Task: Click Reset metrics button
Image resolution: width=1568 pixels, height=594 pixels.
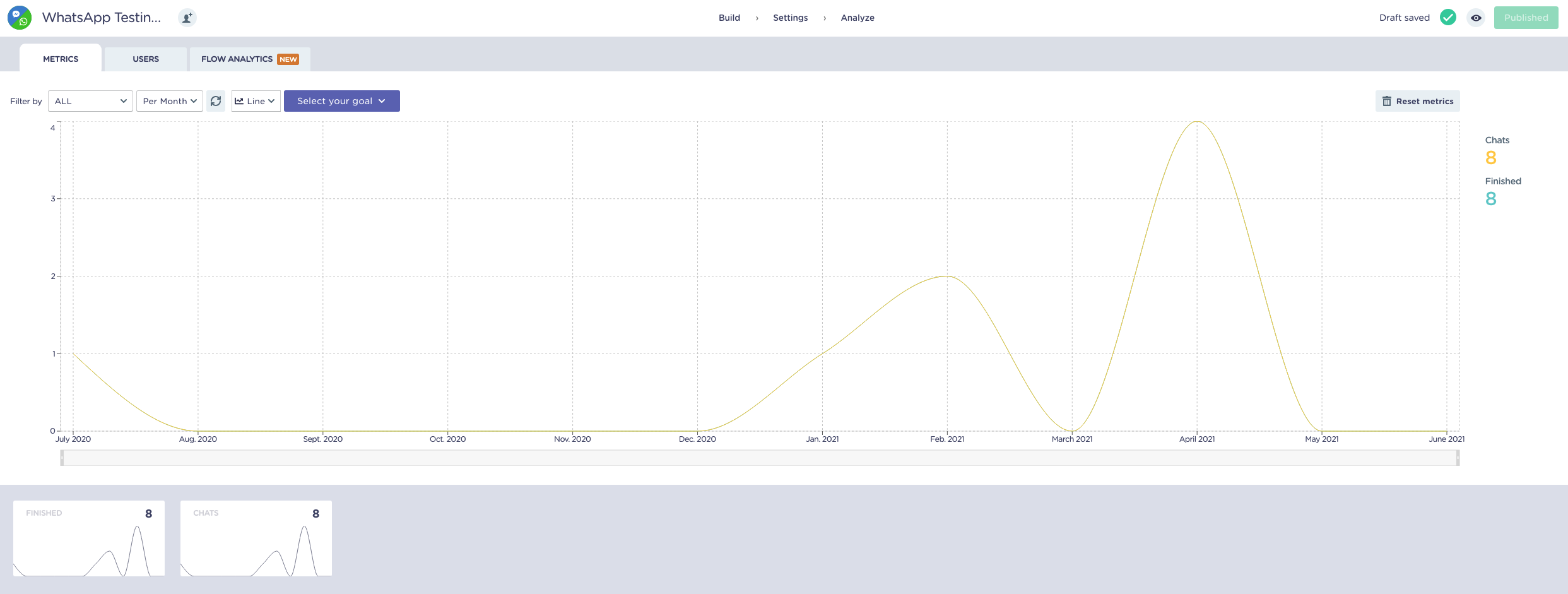Action: pos(1417,101)
